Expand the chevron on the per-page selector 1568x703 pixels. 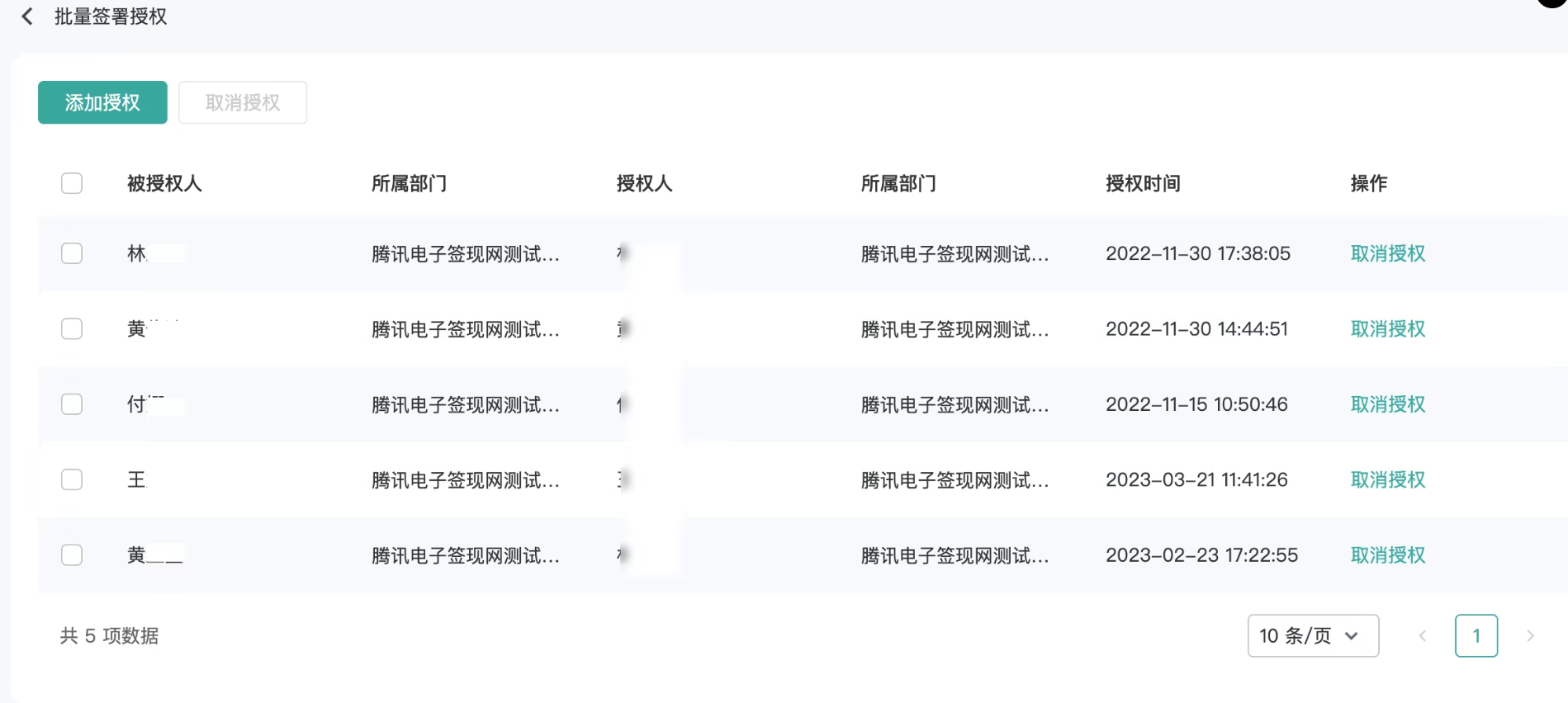pos(1352,635)
